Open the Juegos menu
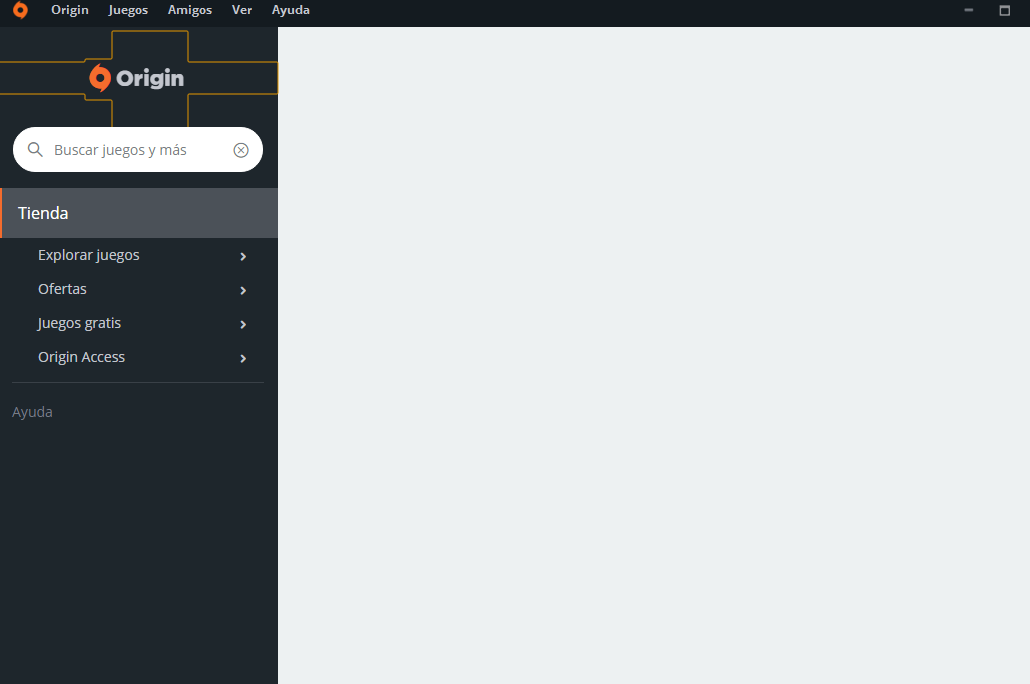Viewport: 1030px width, 684px height. click(x=128, y=10)
